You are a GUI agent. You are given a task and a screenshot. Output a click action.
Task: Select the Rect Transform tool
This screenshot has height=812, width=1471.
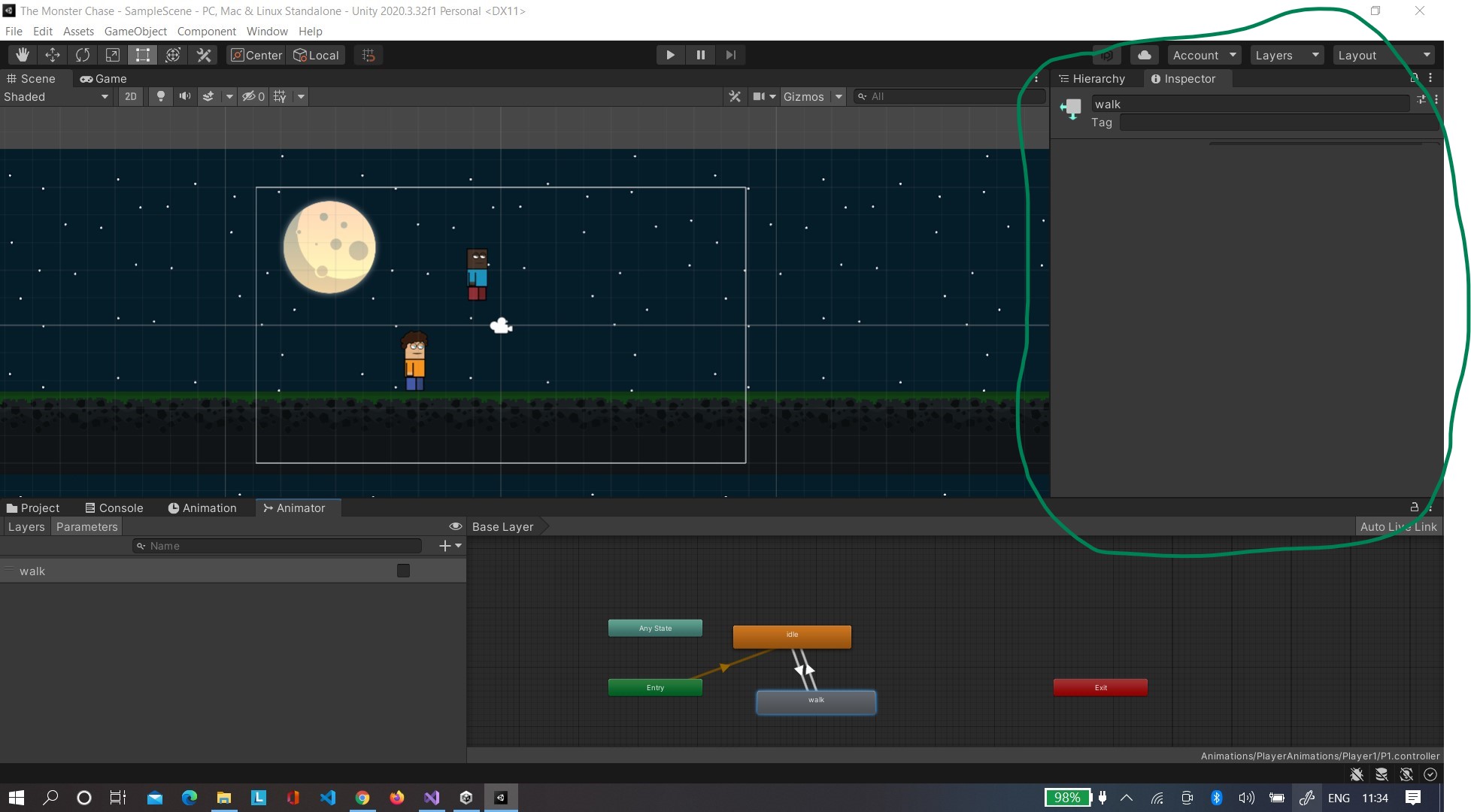pos(143,55)
